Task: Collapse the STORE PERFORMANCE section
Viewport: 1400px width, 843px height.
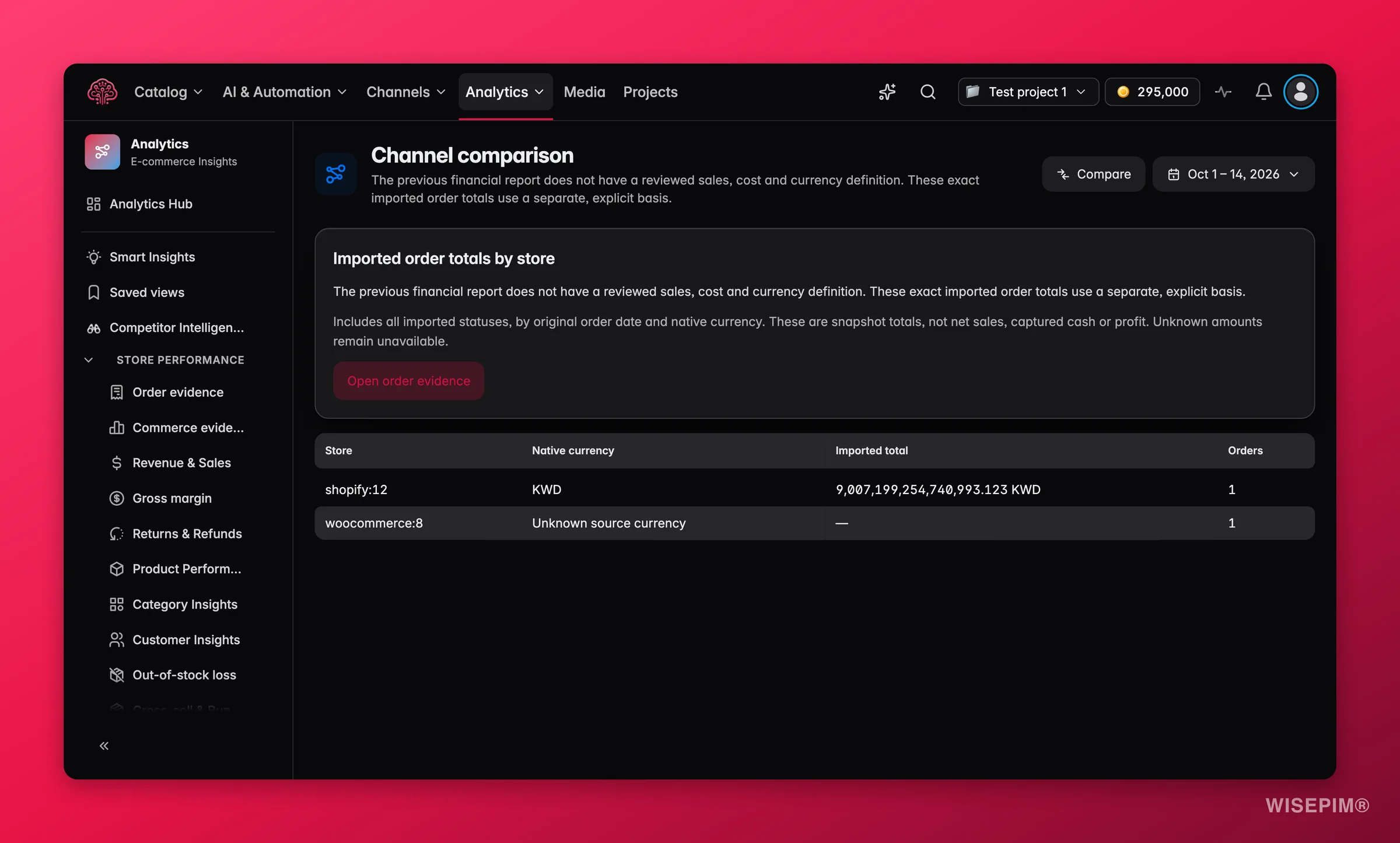Action: point(166,360)
